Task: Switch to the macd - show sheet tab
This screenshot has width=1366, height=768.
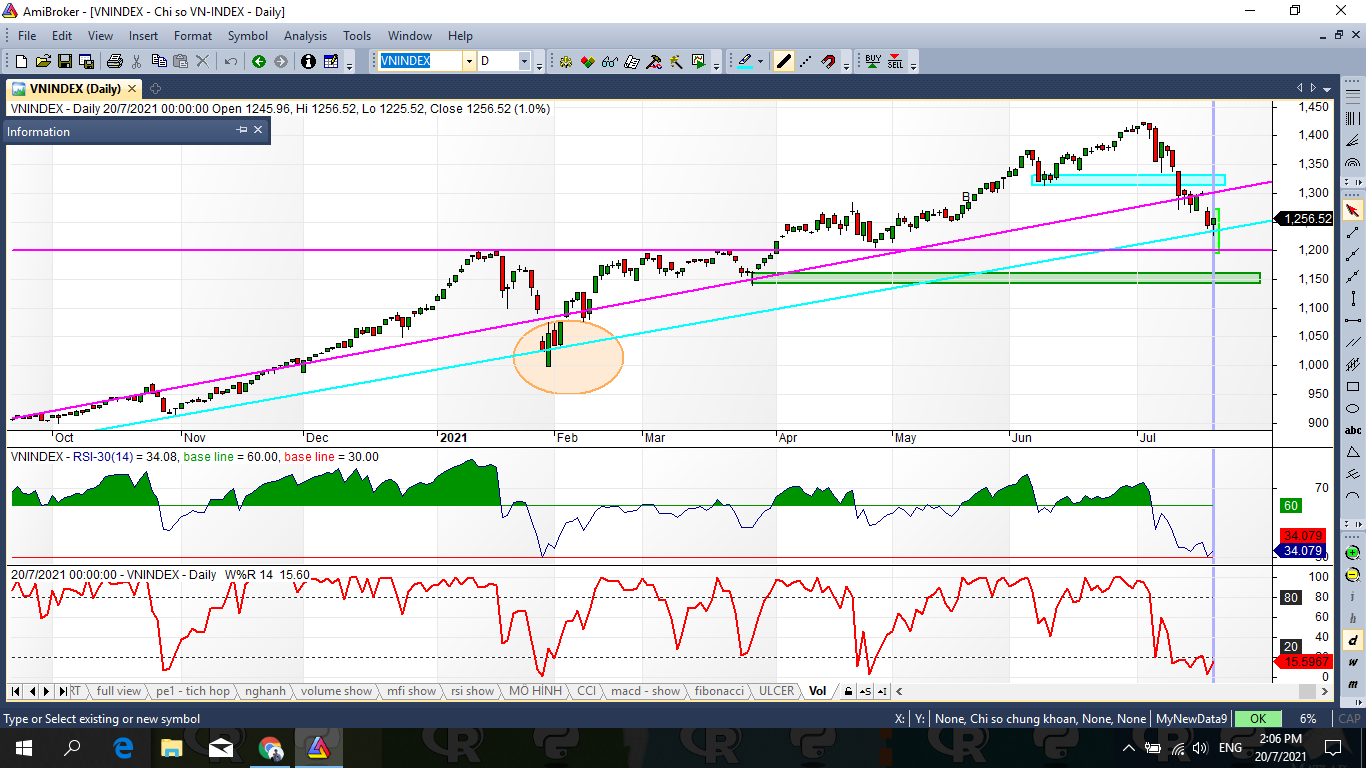Action: pos(645,691)
